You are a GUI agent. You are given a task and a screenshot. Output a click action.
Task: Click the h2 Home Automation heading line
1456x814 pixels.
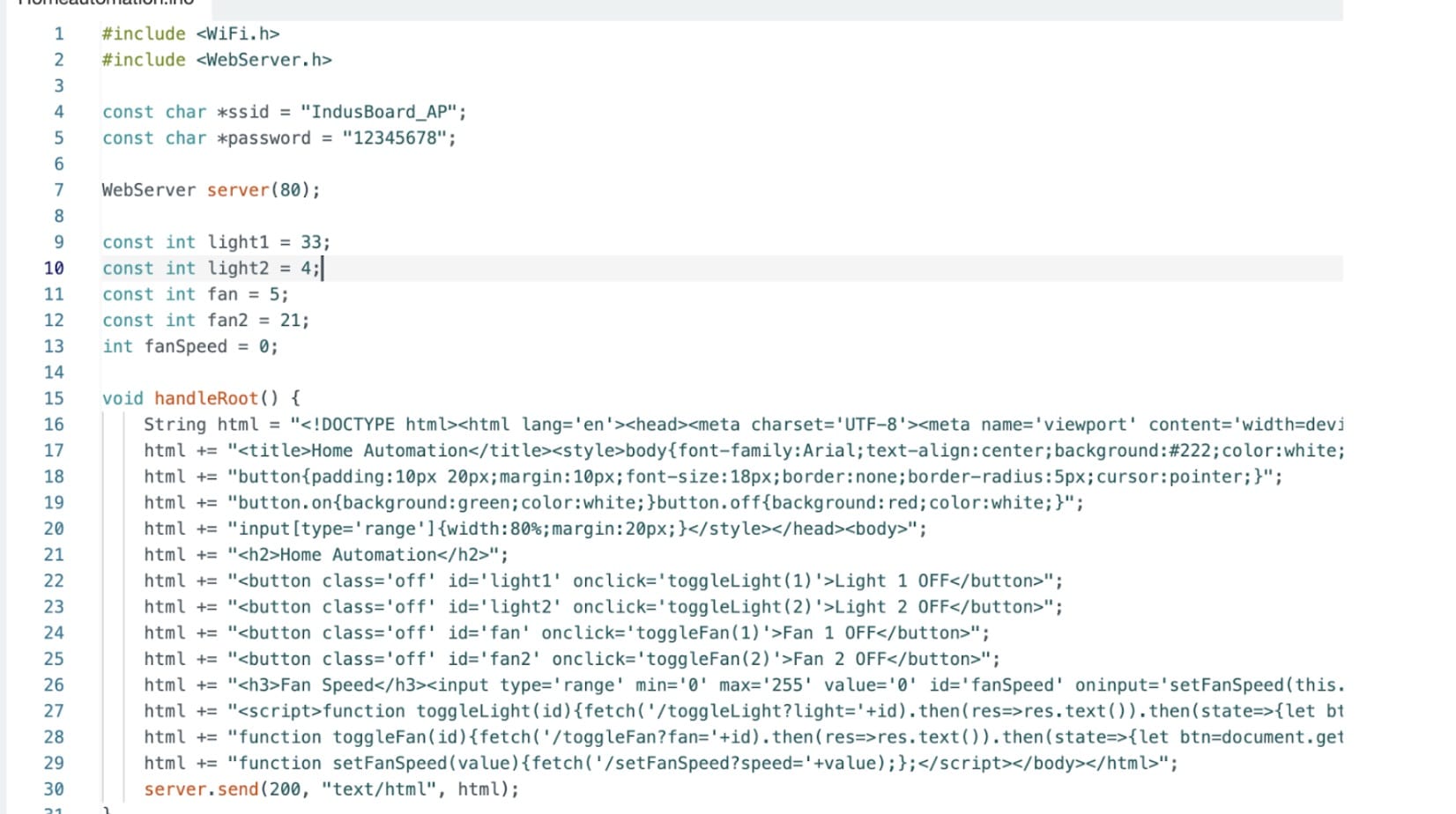(x=326, y=555)
